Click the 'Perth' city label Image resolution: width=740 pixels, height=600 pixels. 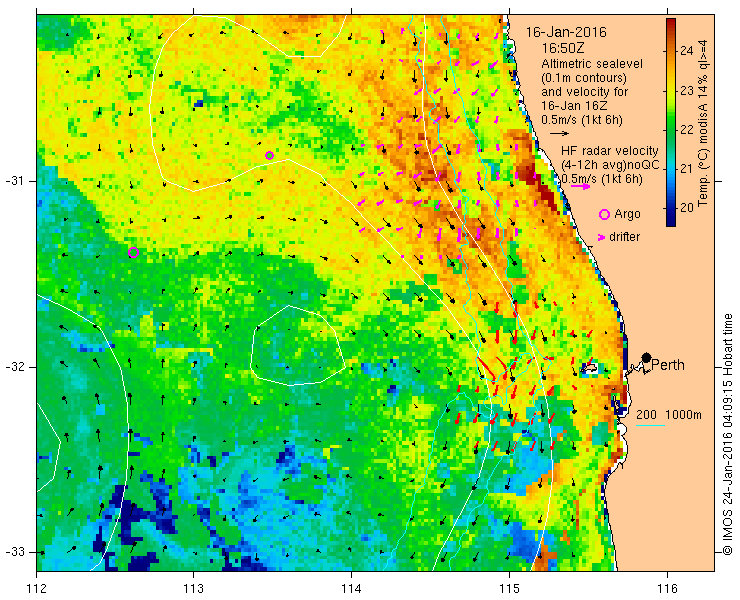668,365
